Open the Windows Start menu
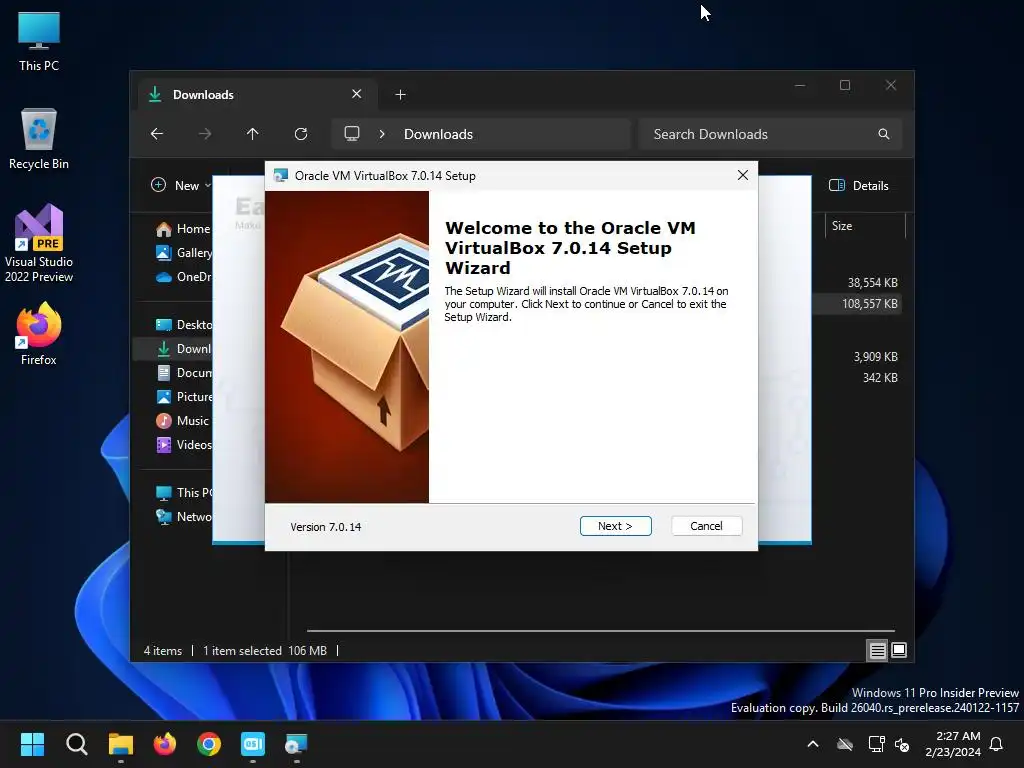This screenshot has height=768, width=1024. click(x=32, y=744)
